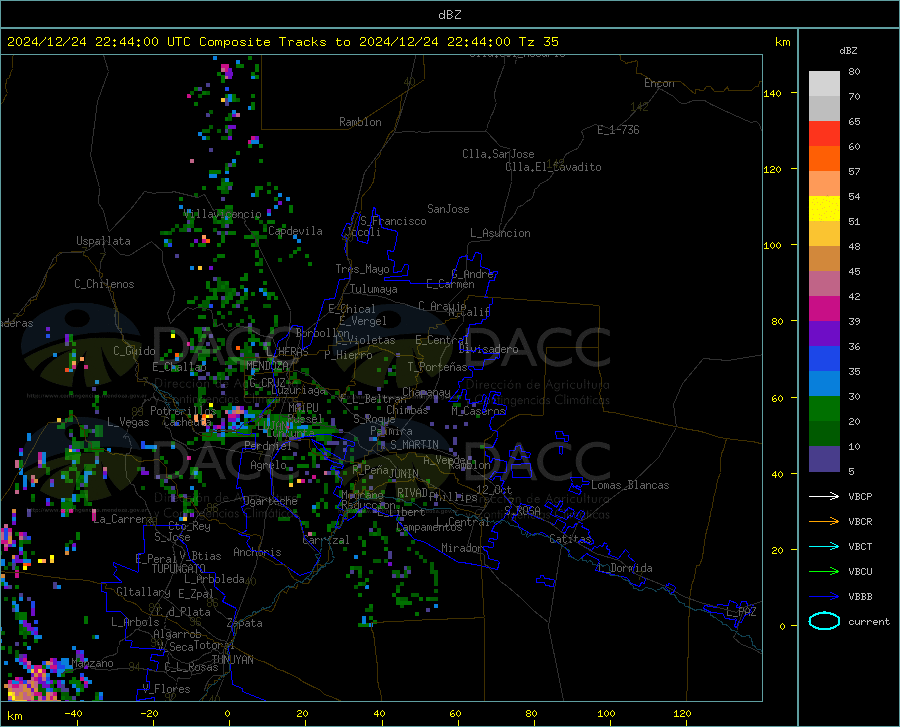This screenshot has height=727, width=900.
Task: Click the dBZ heading above the color scale
Action: pyautogui.click(x=848, y=50)
